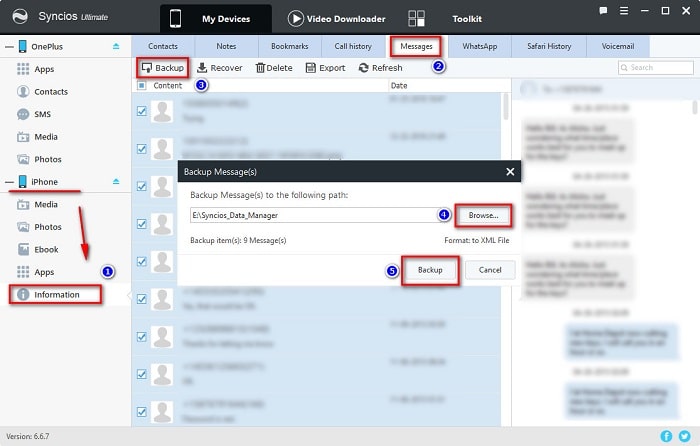Click the Browse... button

tap(483, 215)
